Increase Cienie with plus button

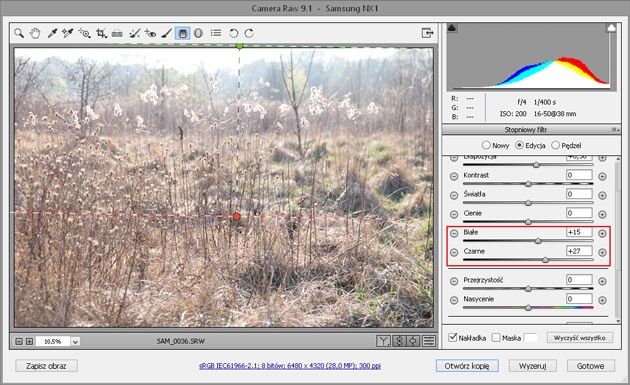[x=602, y=214]
